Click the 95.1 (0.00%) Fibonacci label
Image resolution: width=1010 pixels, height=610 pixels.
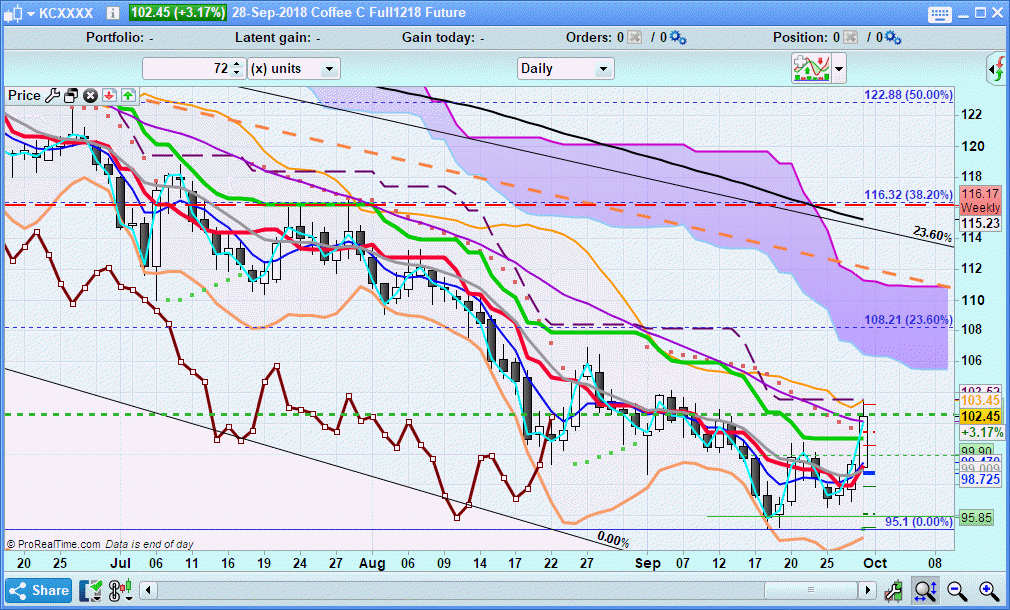pos(919,522)
